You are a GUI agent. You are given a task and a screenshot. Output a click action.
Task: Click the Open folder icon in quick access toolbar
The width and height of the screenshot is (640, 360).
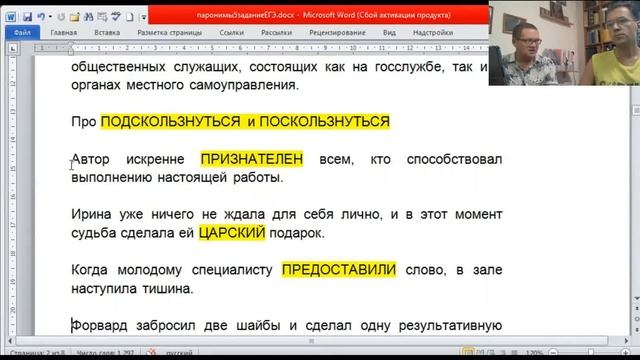click(74, 17)
